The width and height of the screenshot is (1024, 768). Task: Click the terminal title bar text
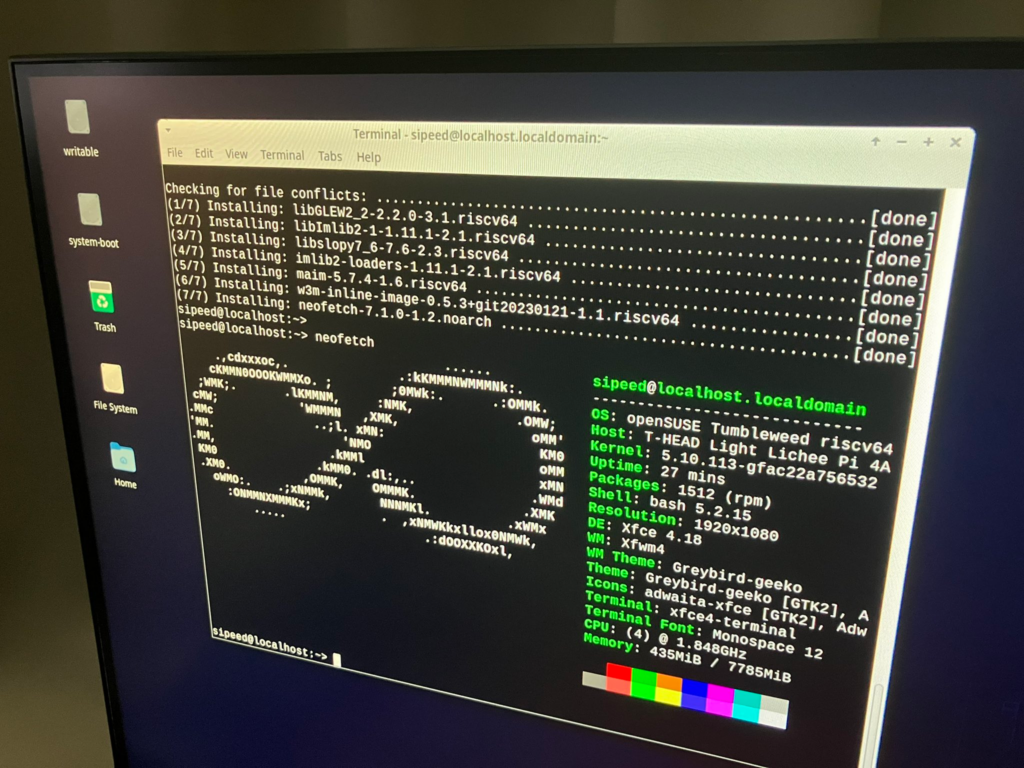click(x=481, y=136)
